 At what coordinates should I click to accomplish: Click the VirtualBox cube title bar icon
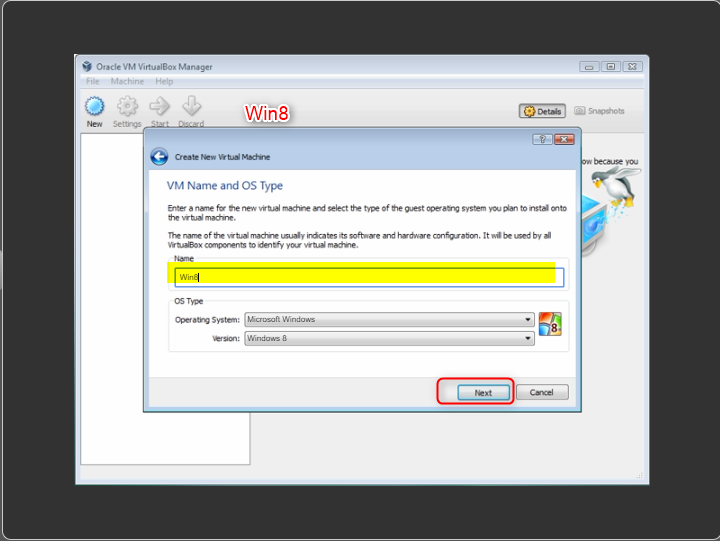pyautogui.click(x=87, y=67)
